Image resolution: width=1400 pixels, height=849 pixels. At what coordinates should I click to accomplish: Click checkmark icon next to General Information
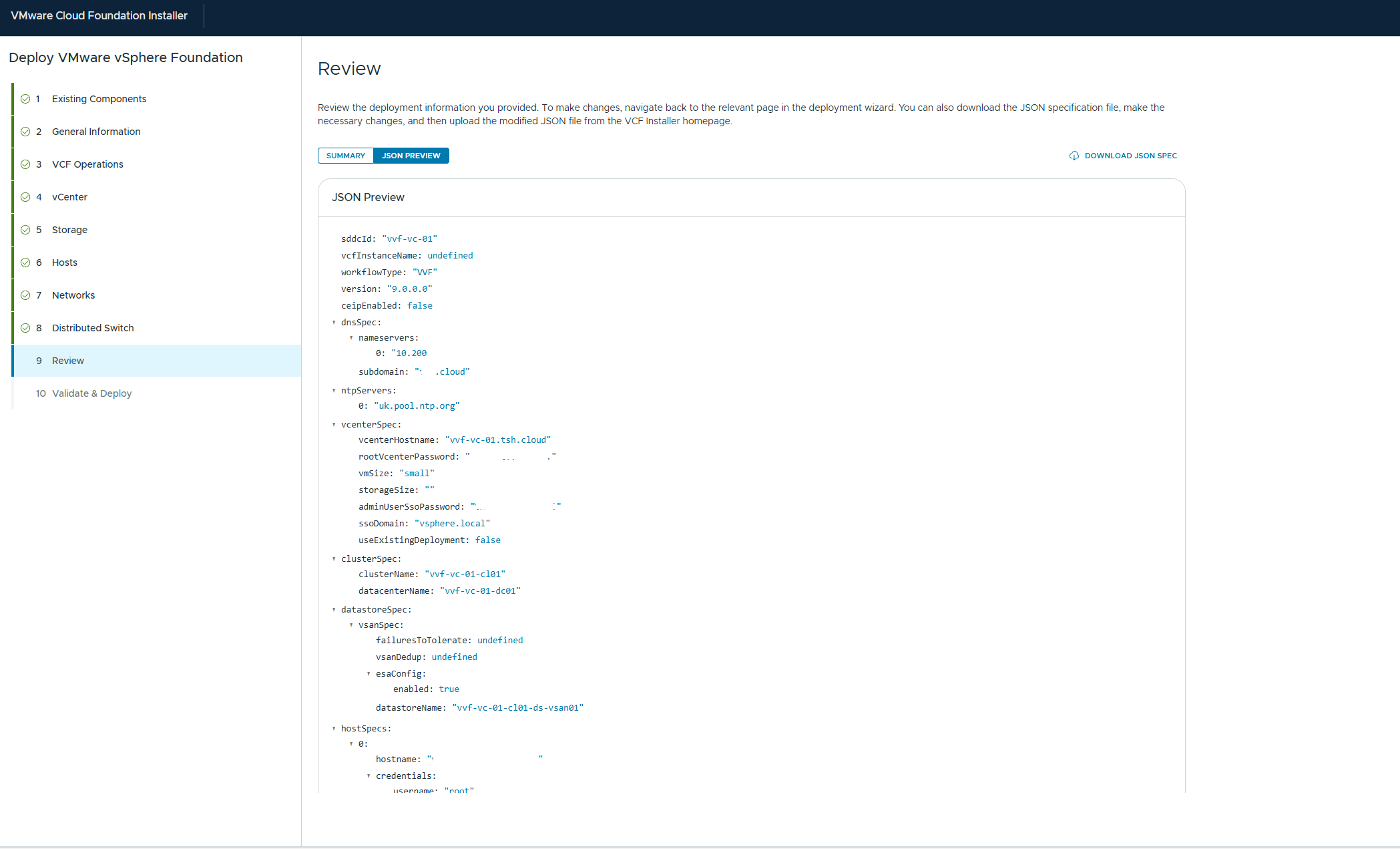25,132
